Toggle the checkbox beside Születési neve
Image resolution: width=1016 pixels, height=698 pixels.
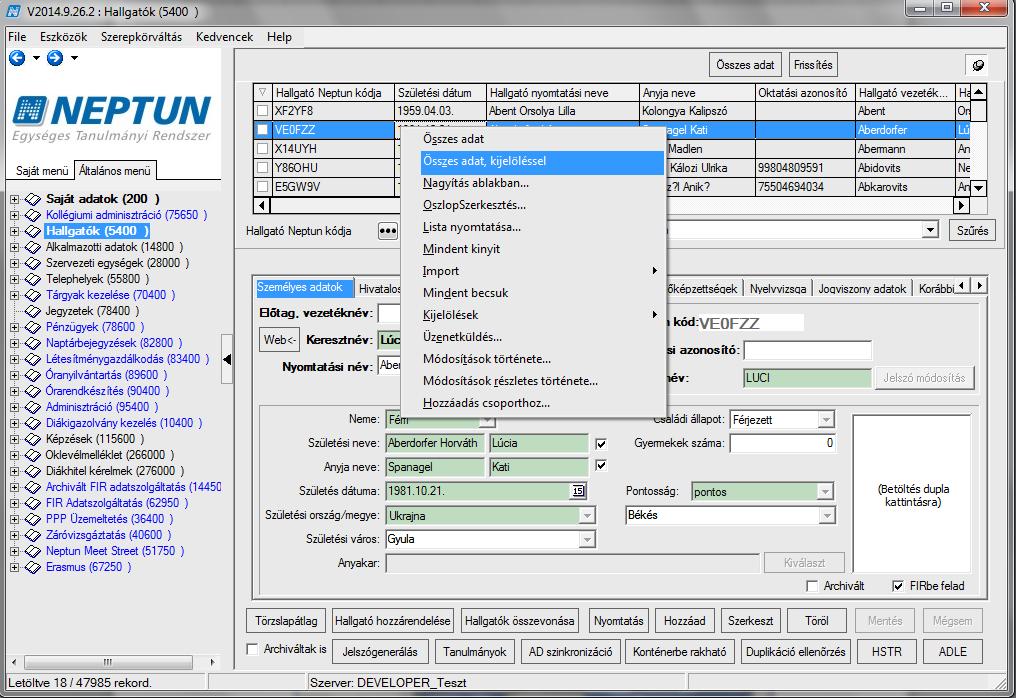click(x=601, y=444)
